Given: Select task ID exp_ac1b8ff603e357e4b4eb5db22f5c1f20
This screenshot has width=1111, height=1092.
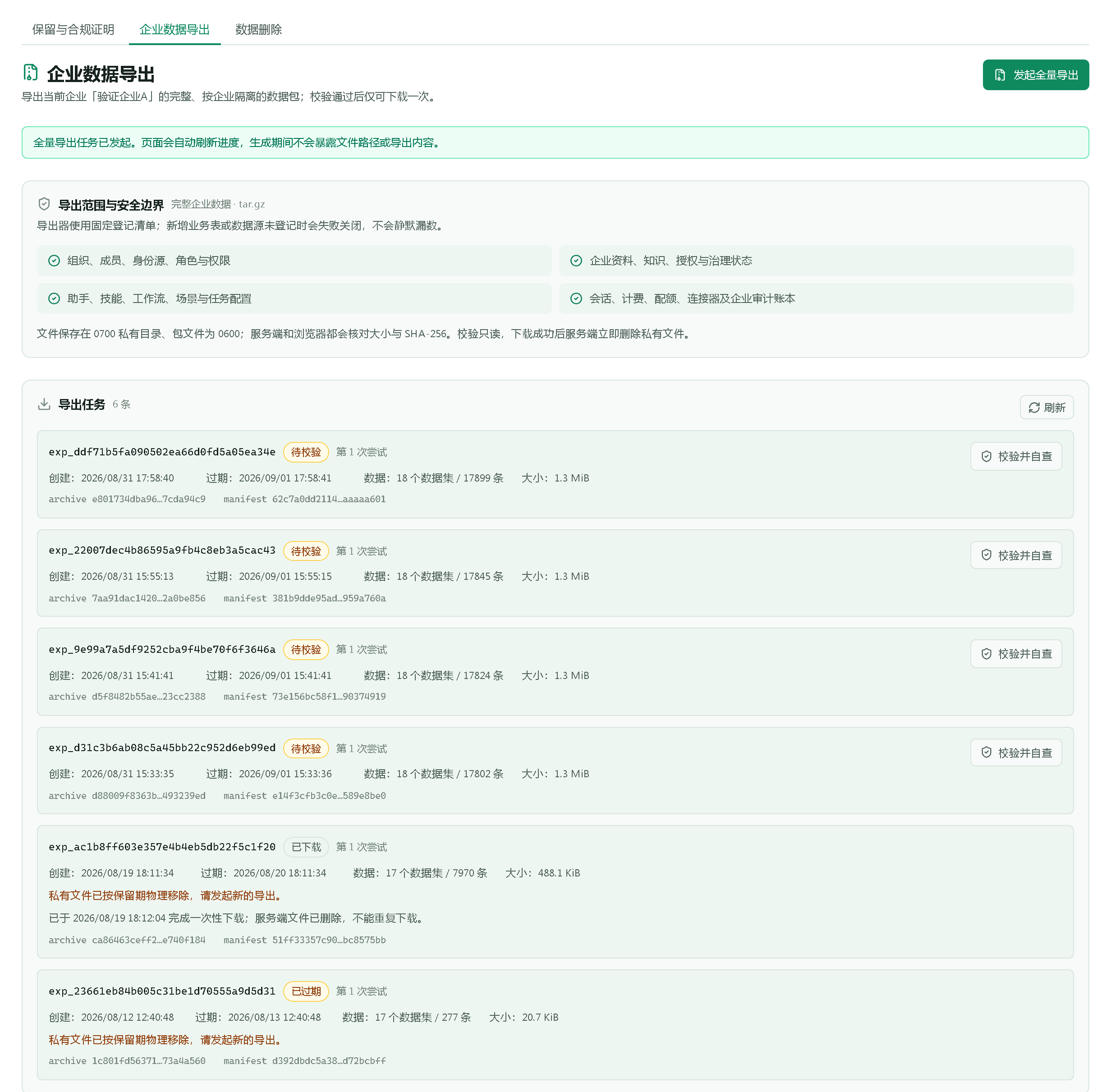Looking at the screenshot, I should coord(162,847).
